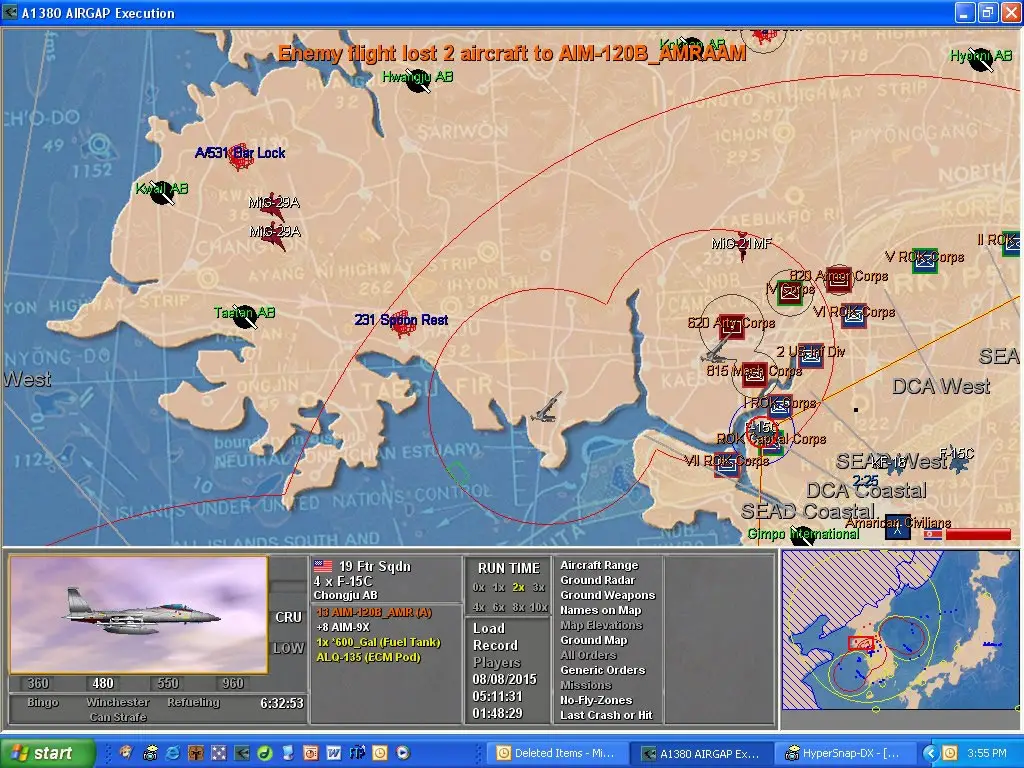Image resolution: width=1024 pixels, height=768 pixels.
Task: Select the A/531 Bar Lock radar icon
Action: pos(238,155)
